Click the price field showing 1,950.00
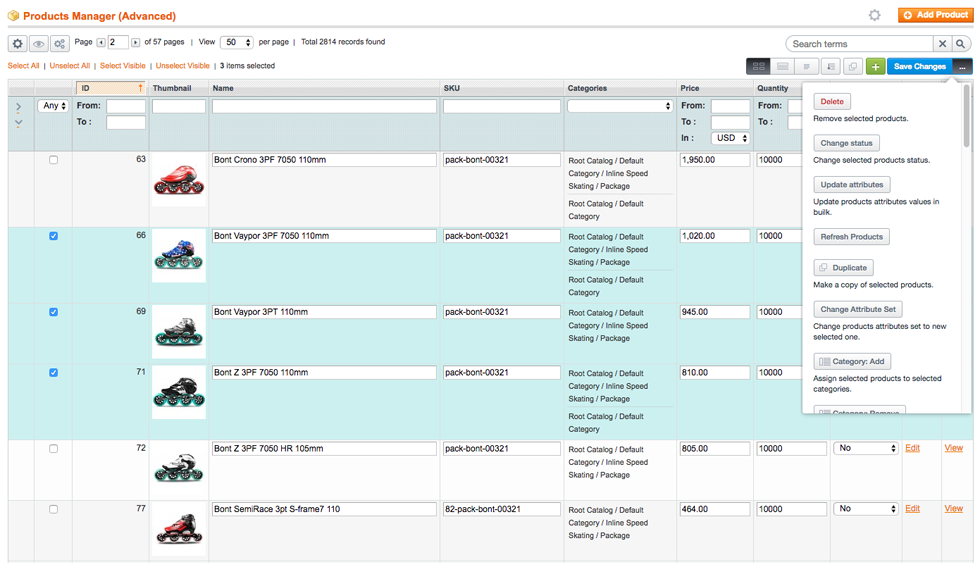The image size is (980, 567). (x=715, y=160)
